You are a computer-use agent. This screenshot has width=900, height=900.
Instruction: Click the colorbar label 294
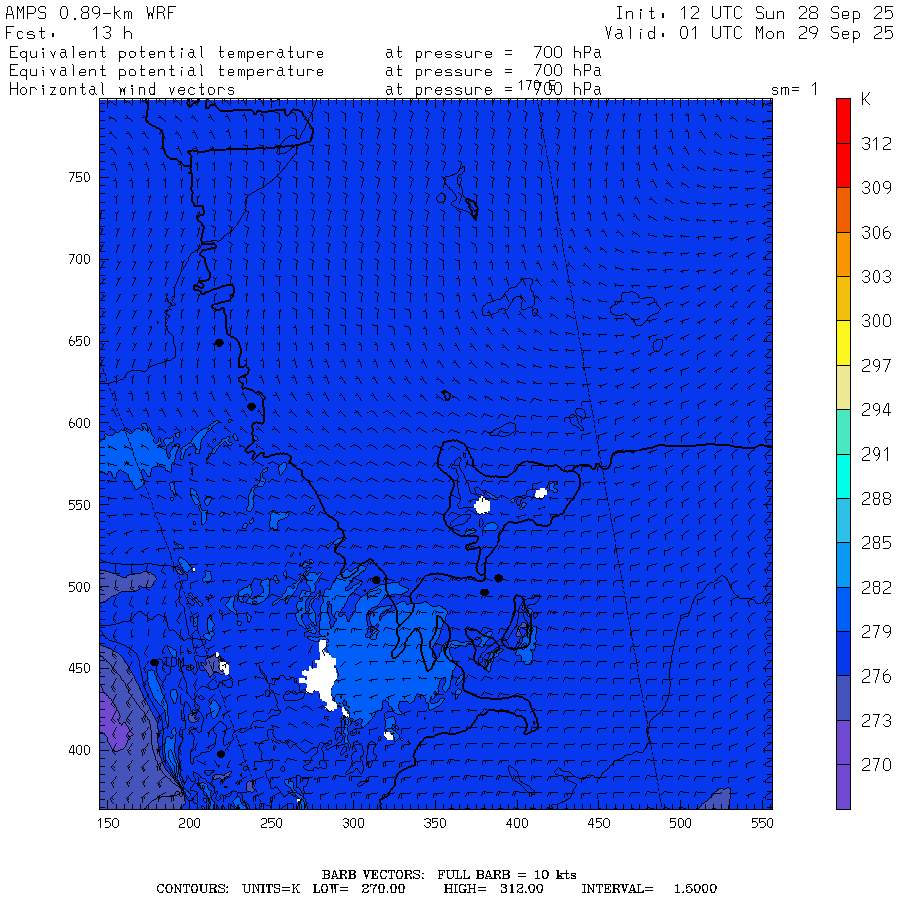tap(876, 410)
